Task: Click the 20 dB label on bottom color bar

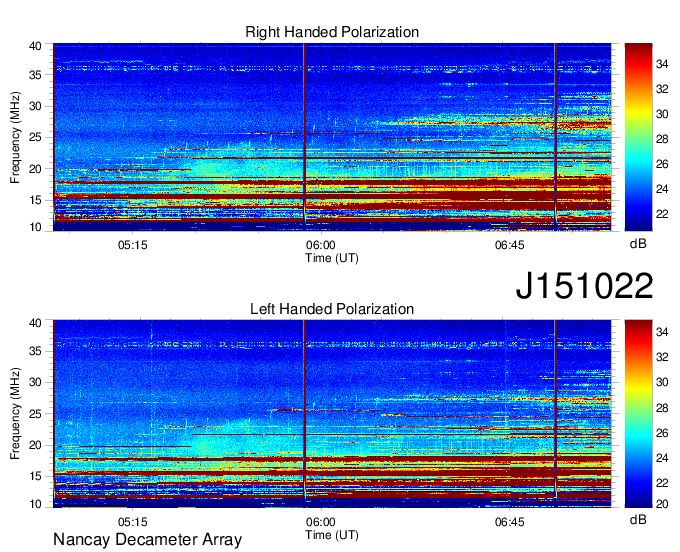Action: click(662, 504)
